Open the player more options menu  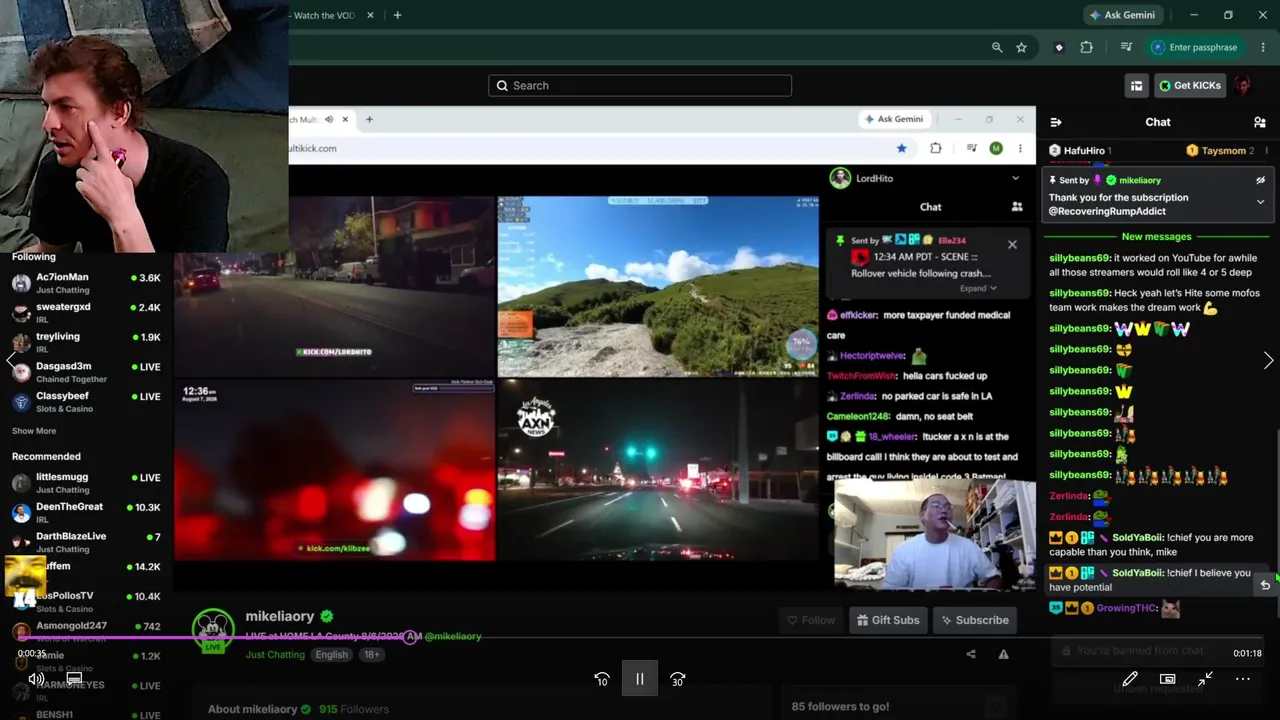tap(1243, 679)
